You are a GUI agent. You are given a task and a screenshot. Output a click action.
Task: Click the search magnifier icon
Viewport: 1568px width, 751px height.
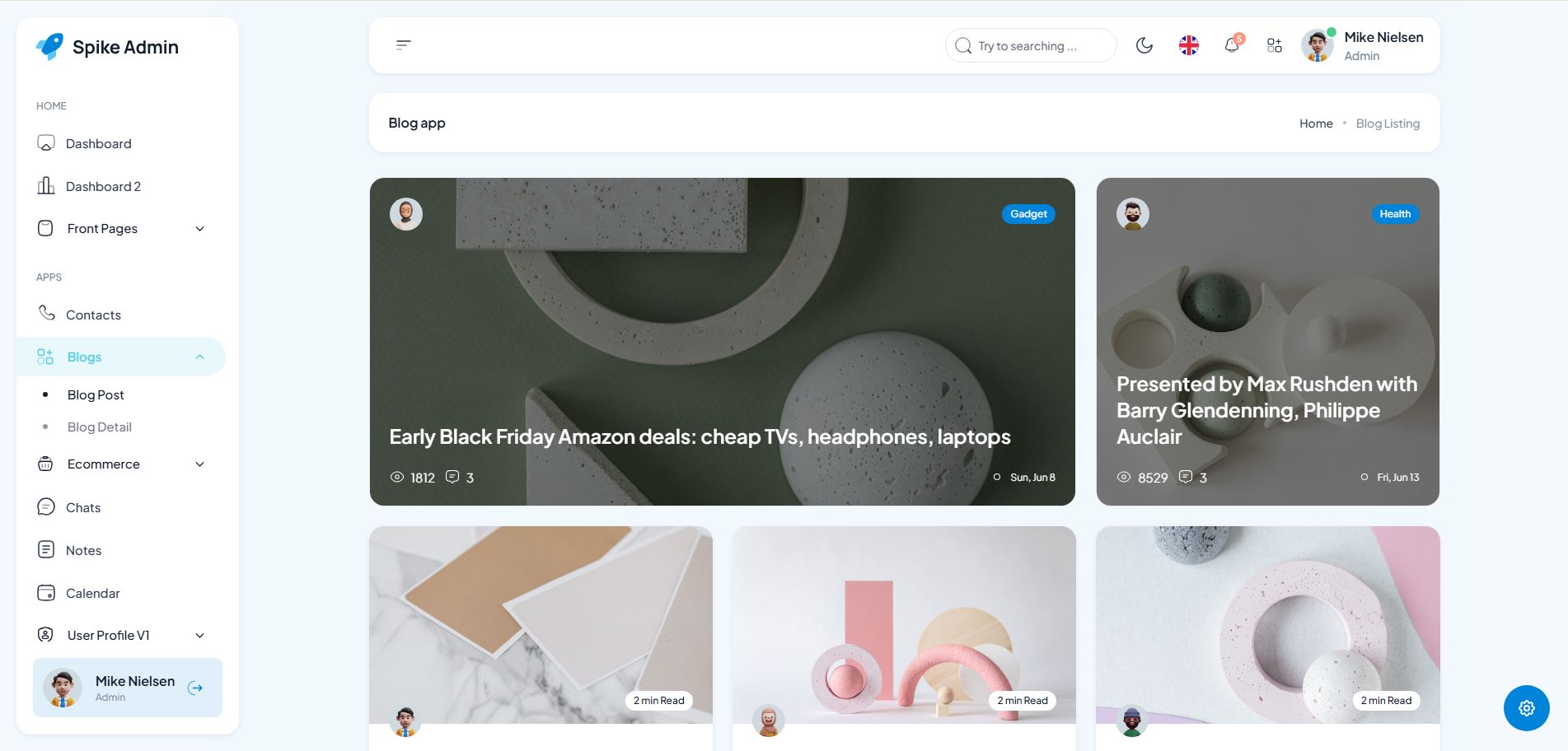click(x=963, y=46)
